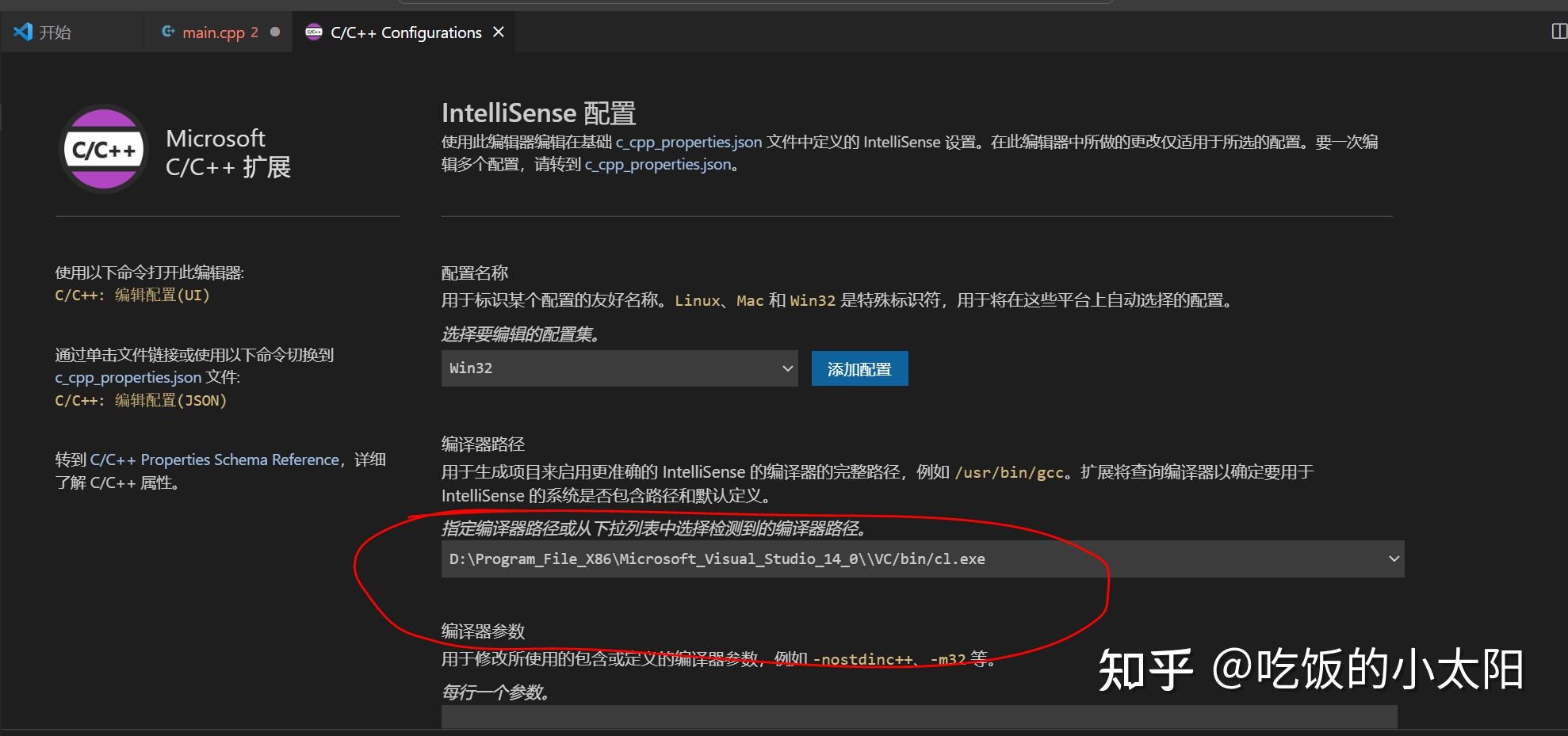Run the C/C++: 编辑配置(UI) command link
This screenshot has width=1568, height=736.
(132, 295)
